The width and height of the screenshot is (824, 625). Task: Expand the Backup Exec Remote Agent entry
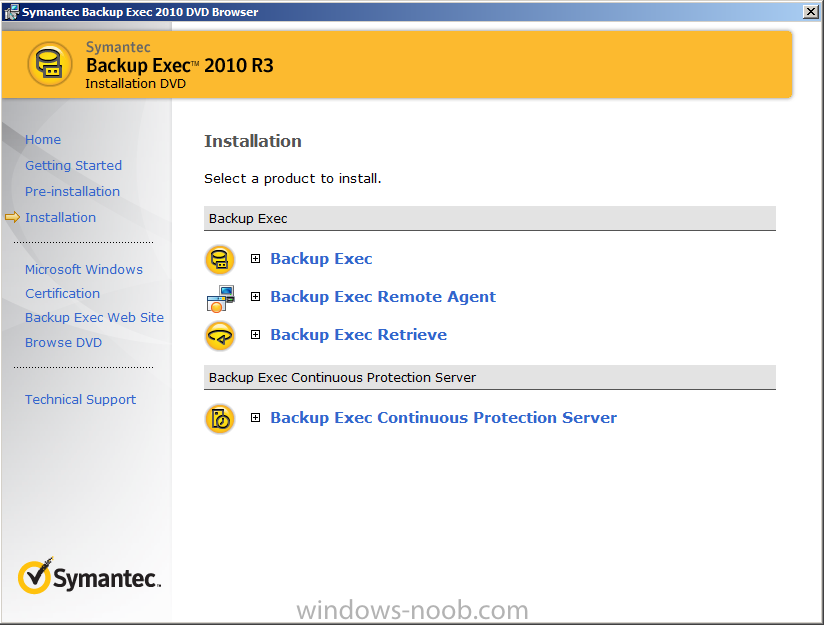pos(255,296)
